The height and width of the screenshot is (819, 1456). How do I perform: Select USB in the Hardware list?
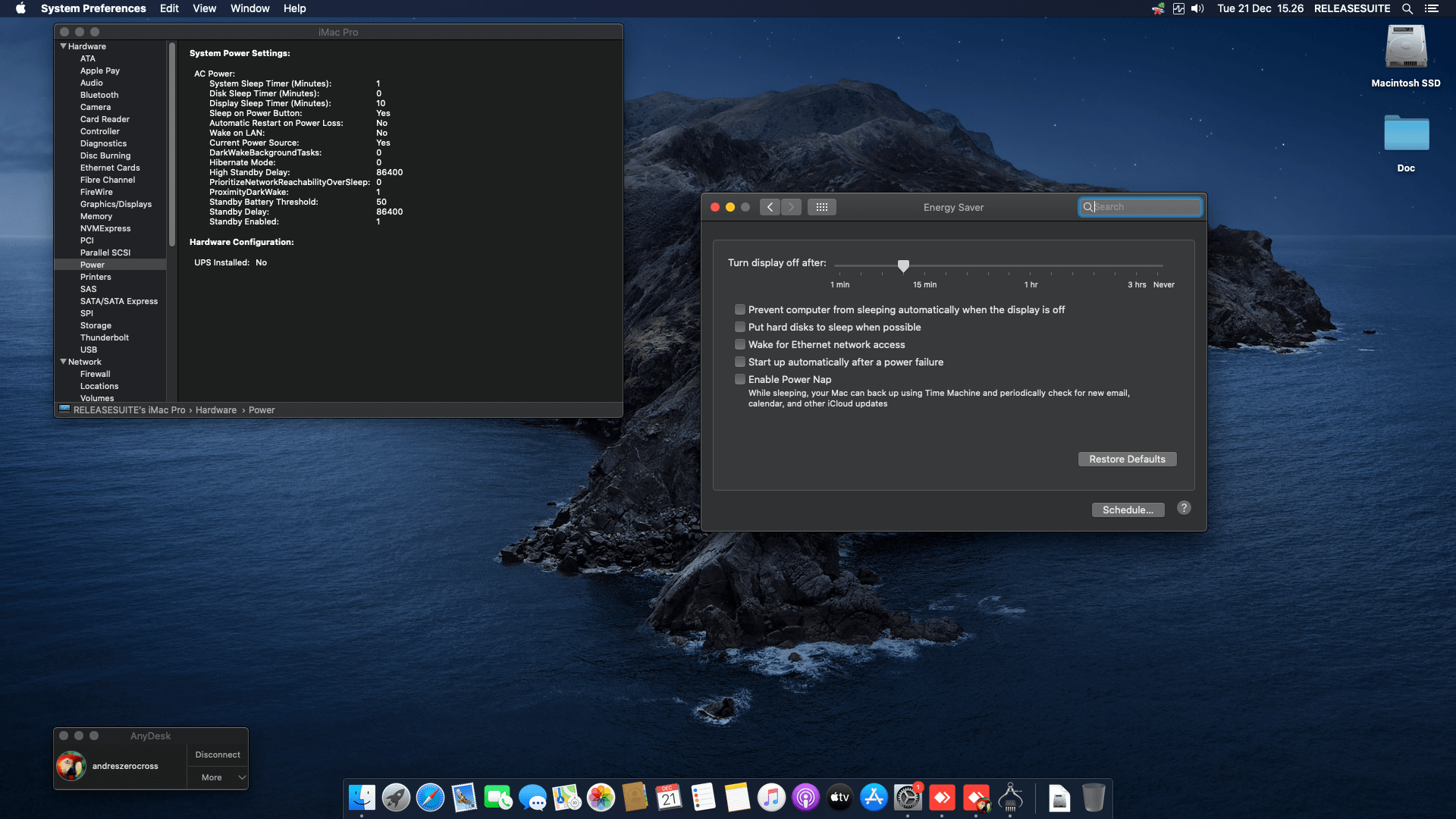tap(89, 350)
